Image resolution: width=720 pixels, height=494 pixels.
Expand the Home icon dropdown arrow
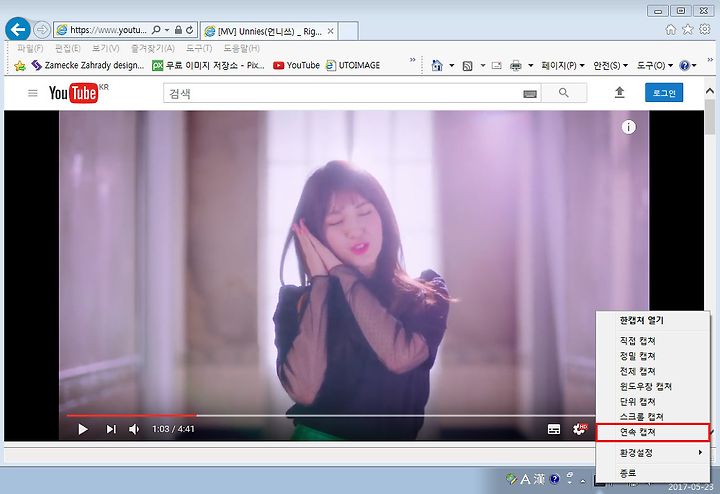[x=451, y=66]
